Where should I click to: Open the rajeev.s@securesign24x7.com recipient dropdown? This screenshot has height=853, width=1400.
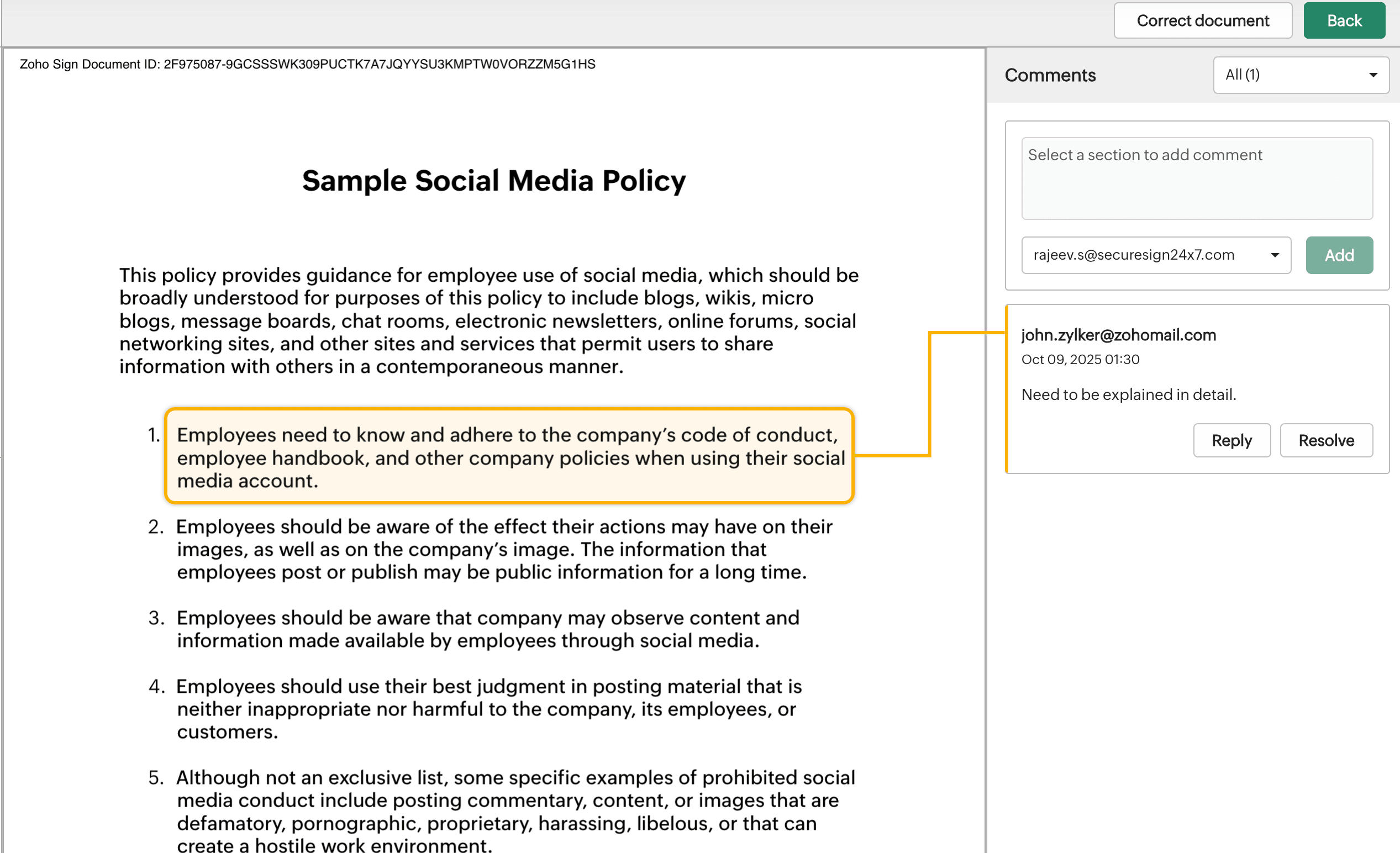coord(1155,255)
